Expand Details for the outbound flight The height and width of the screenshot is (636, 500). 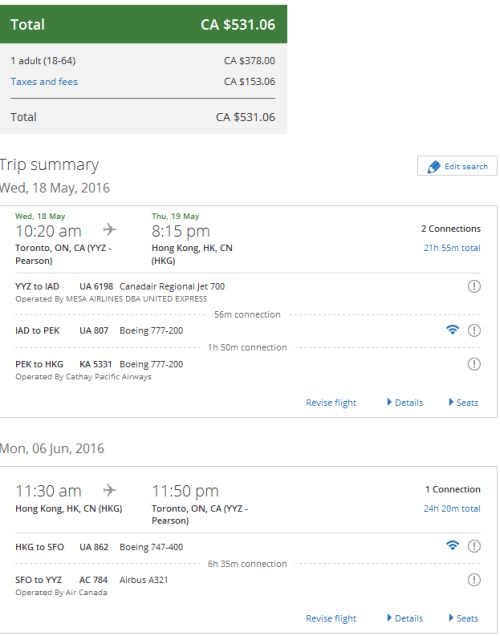click(405, 403)
